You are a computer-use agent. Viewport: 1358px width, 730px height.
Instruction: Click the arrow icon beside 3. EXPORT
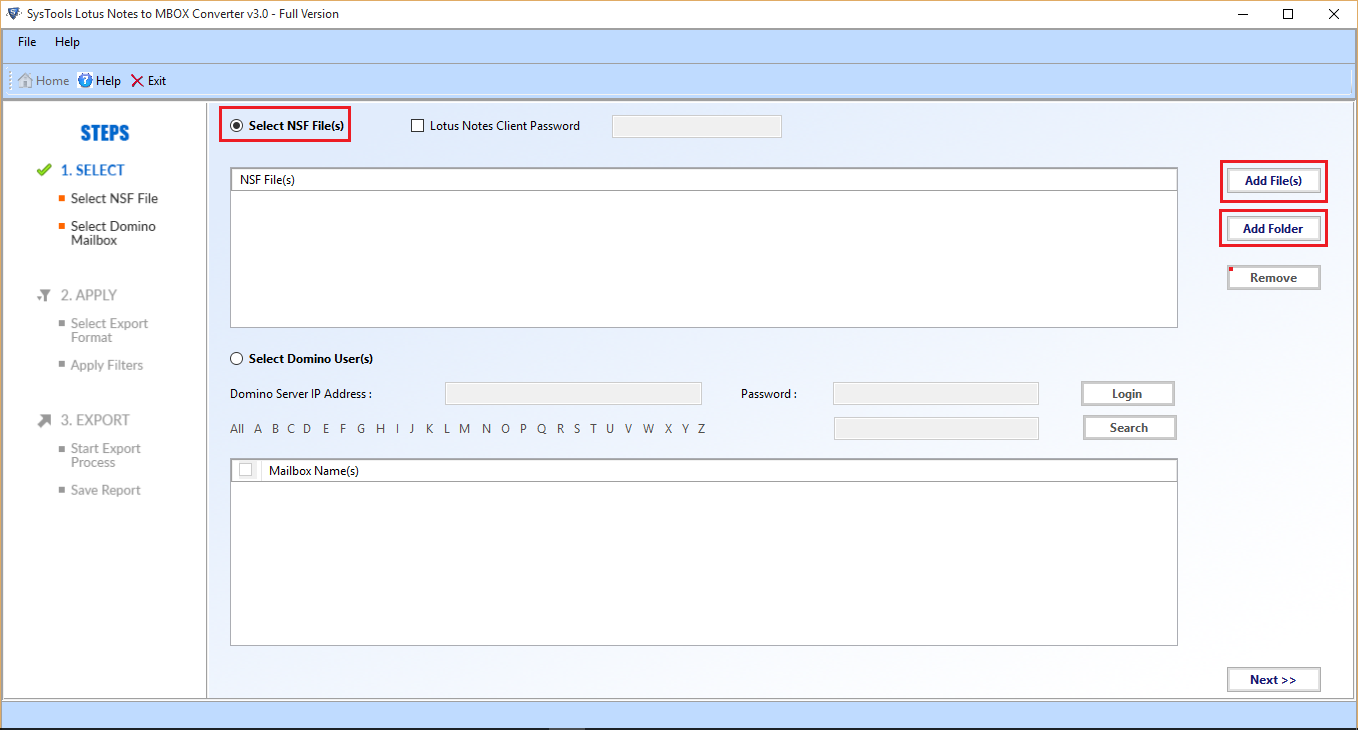(x=44, y=421)
